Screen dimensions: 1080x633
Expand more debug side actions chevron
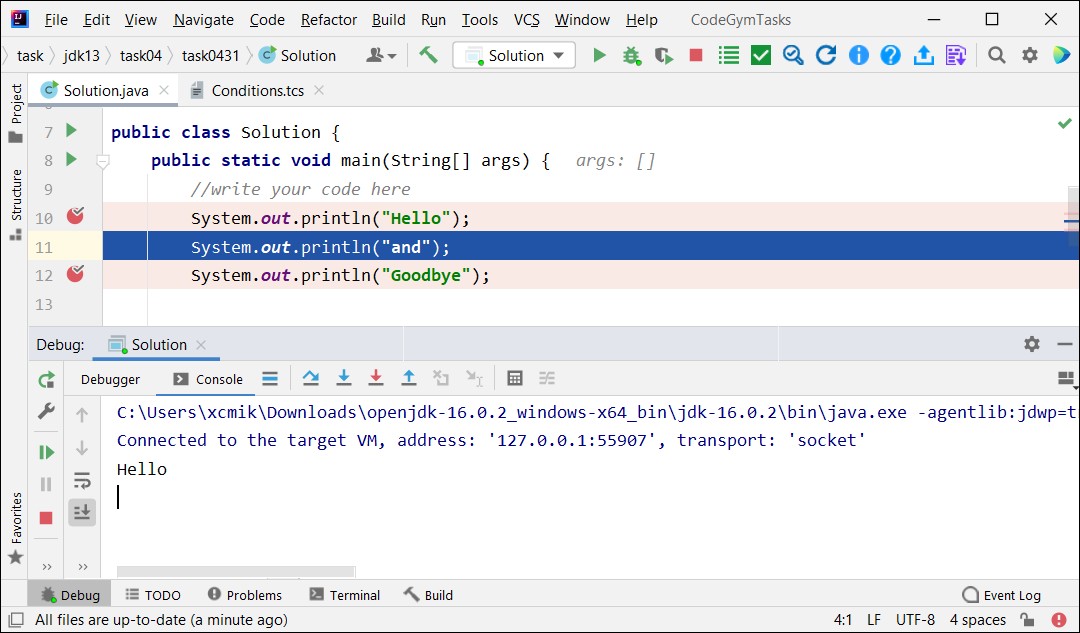point(47,567)
